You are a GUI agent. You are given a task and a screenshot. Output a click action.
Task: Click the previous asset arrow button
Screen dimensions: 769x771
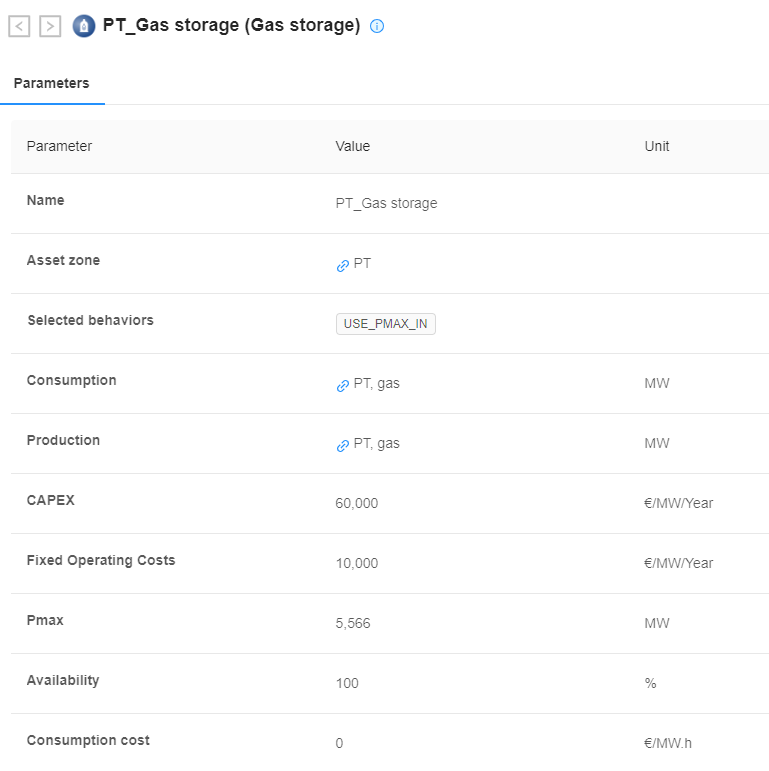(19, 26)
